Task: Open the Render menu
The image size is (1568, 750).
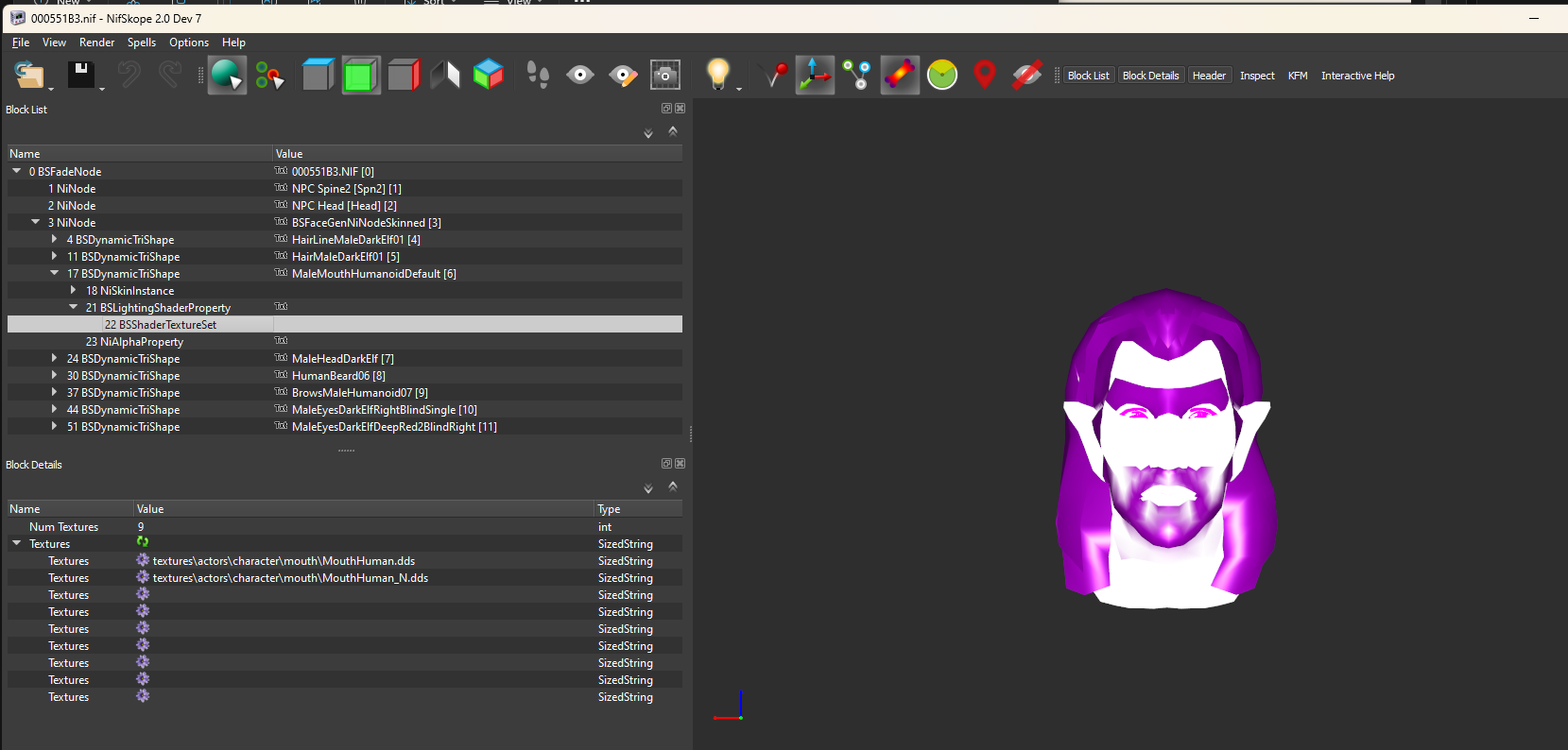Action: pos(96,43)
